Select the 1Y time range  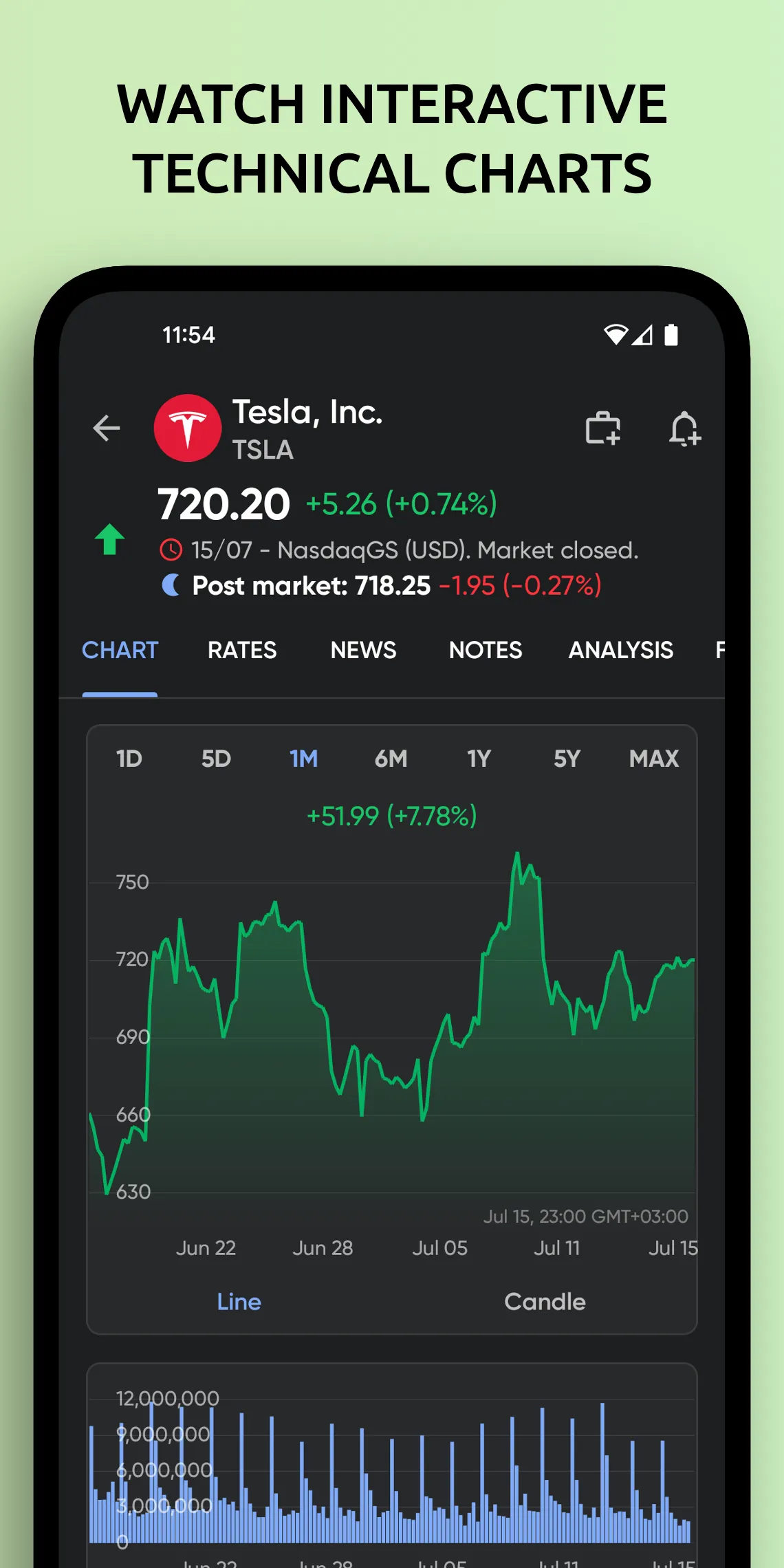pos(479,759)
